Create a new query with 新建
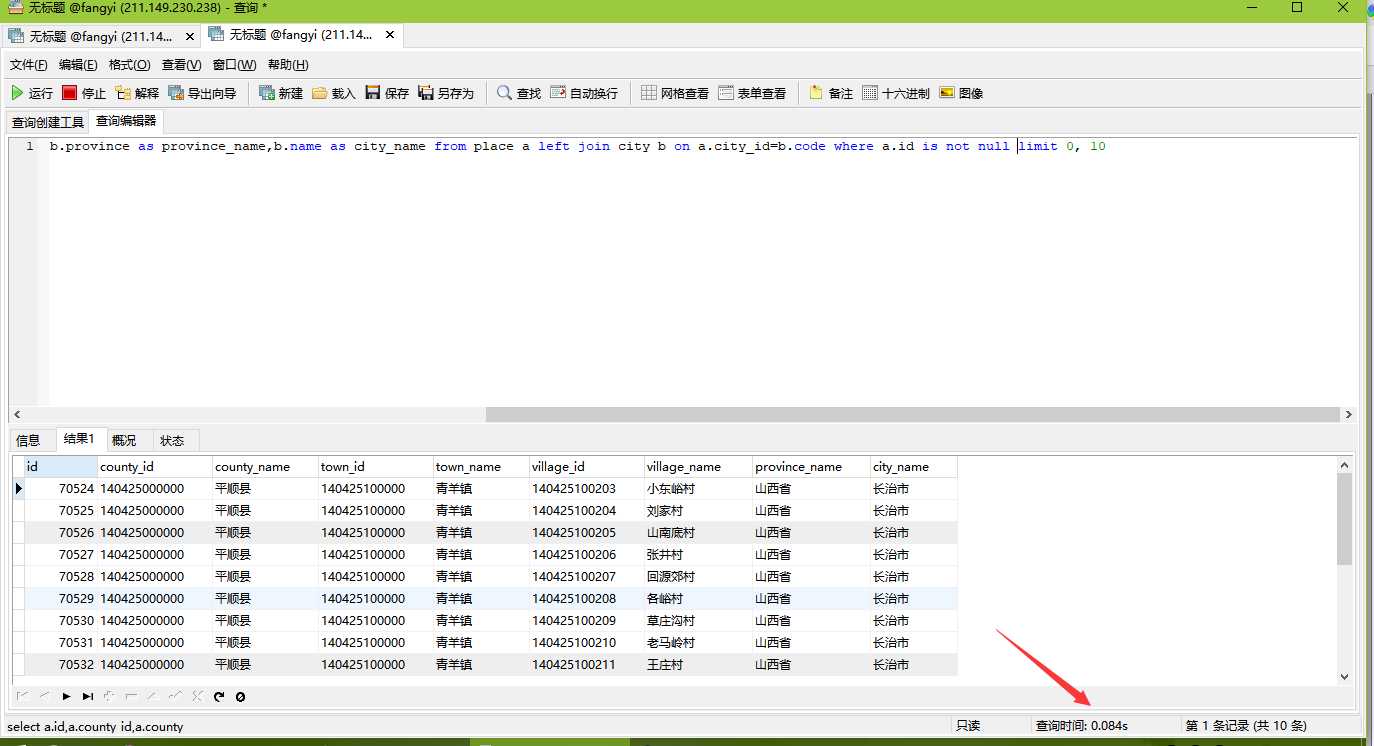The width and height of the screenshot is (1374, 746). [x=281, y=93]
